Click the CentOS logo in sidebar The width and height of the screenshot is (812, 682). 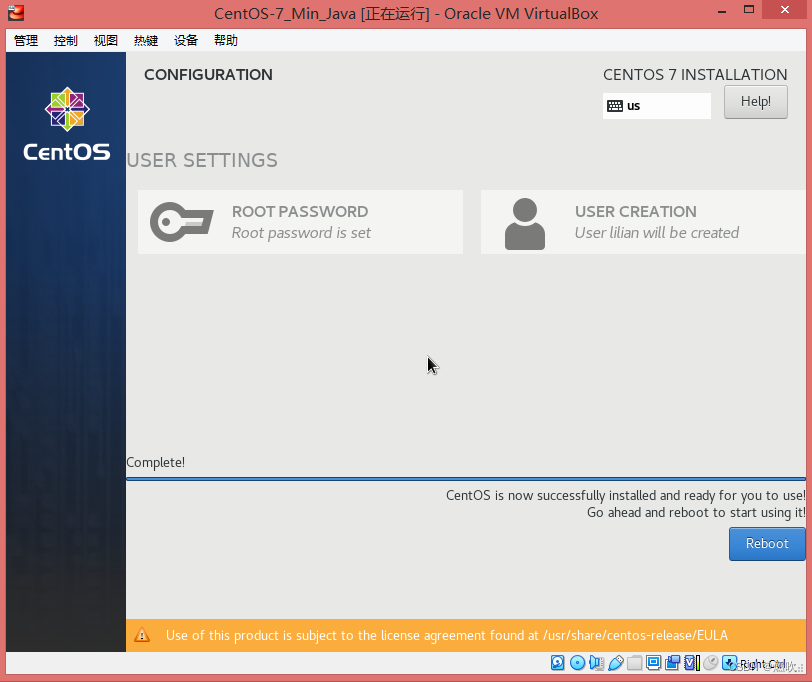coord(67,124)
